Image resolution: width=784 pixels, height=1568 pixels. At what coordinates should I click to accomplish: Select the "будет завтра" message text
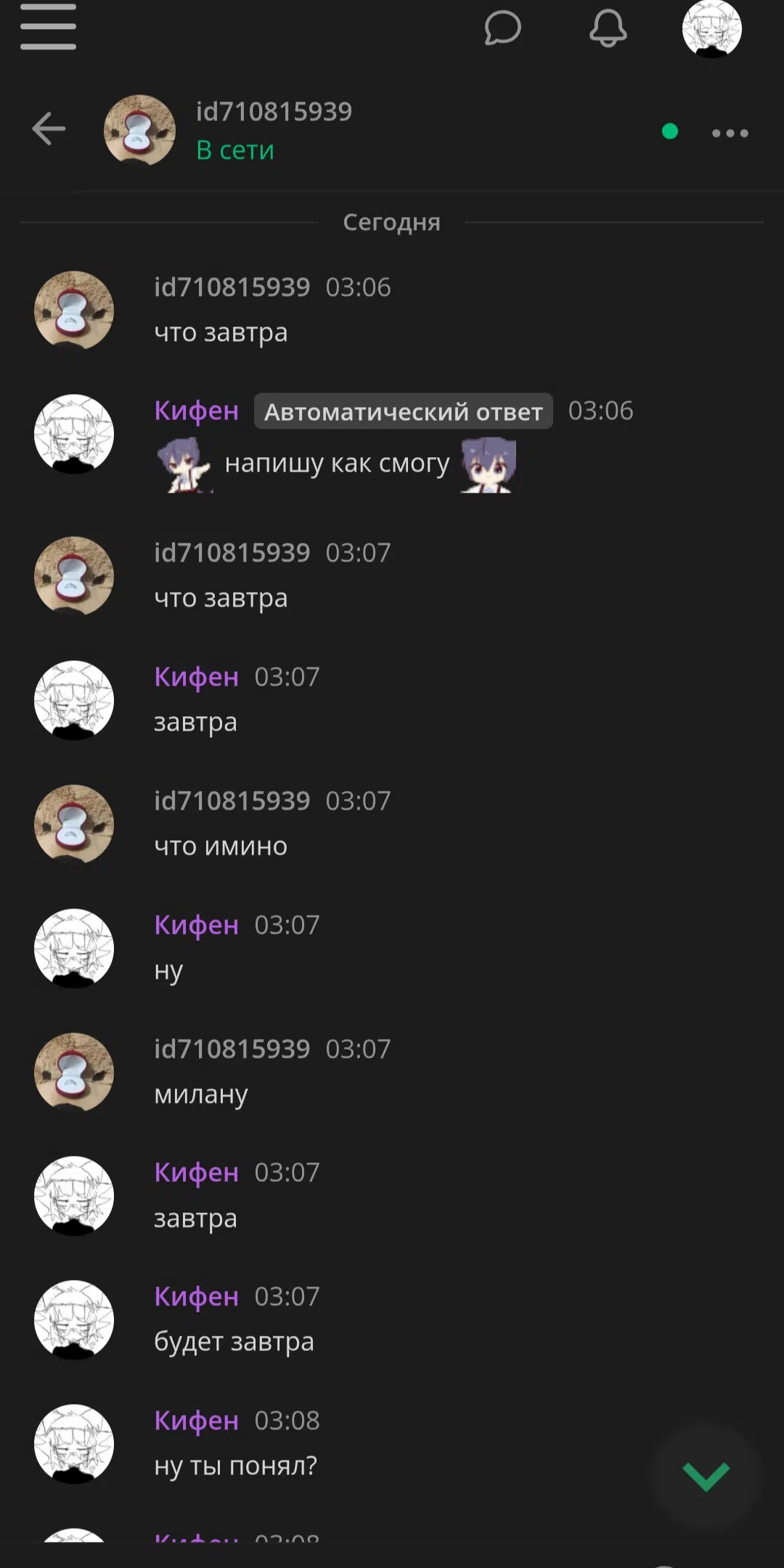(234, 1342)
